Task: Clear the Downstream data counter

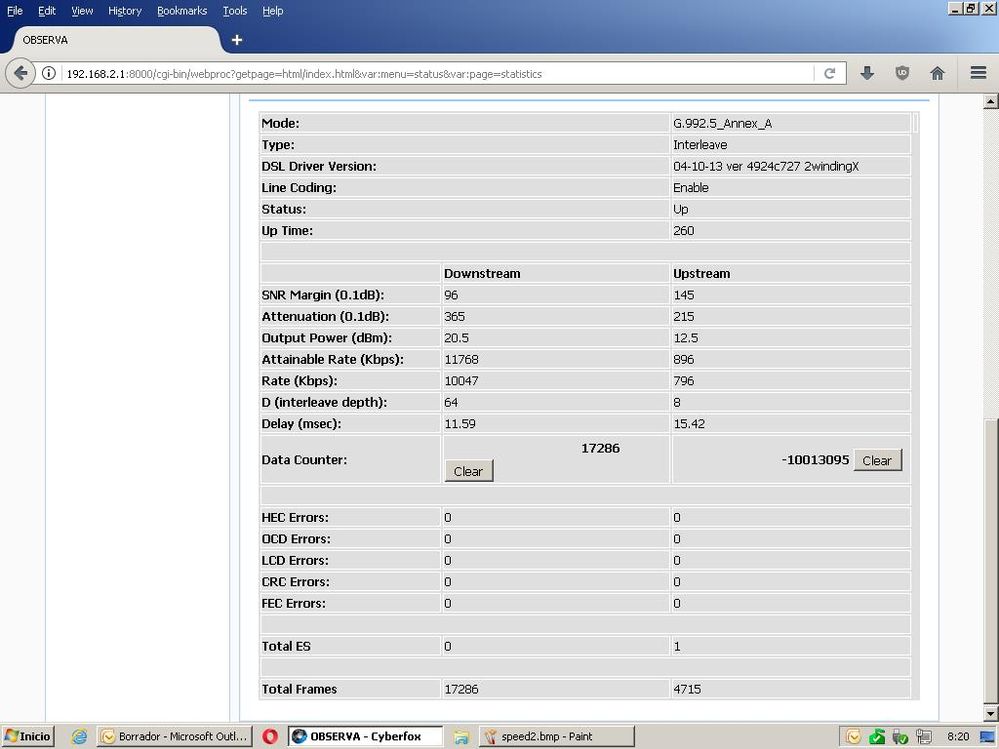Action: point(468,471)
